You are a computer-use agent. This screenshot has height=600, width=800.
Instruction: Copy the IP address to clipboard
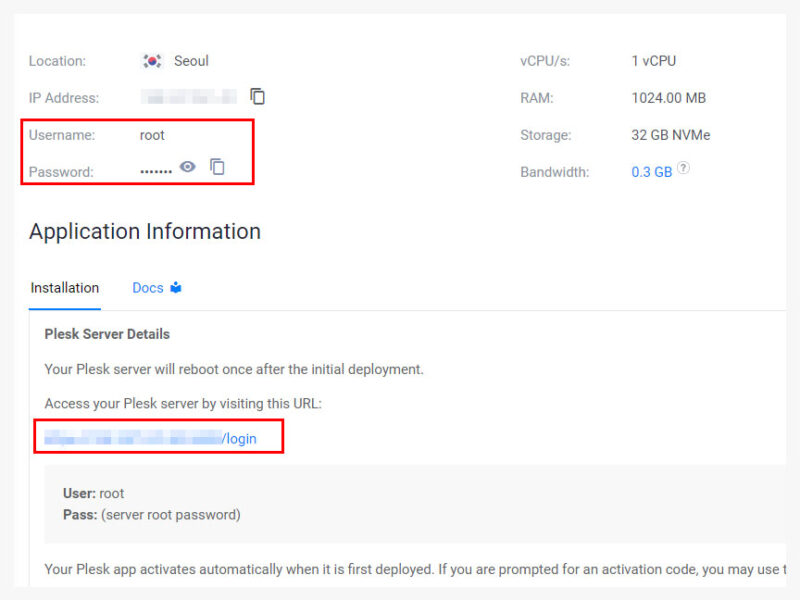coord(258,97)
